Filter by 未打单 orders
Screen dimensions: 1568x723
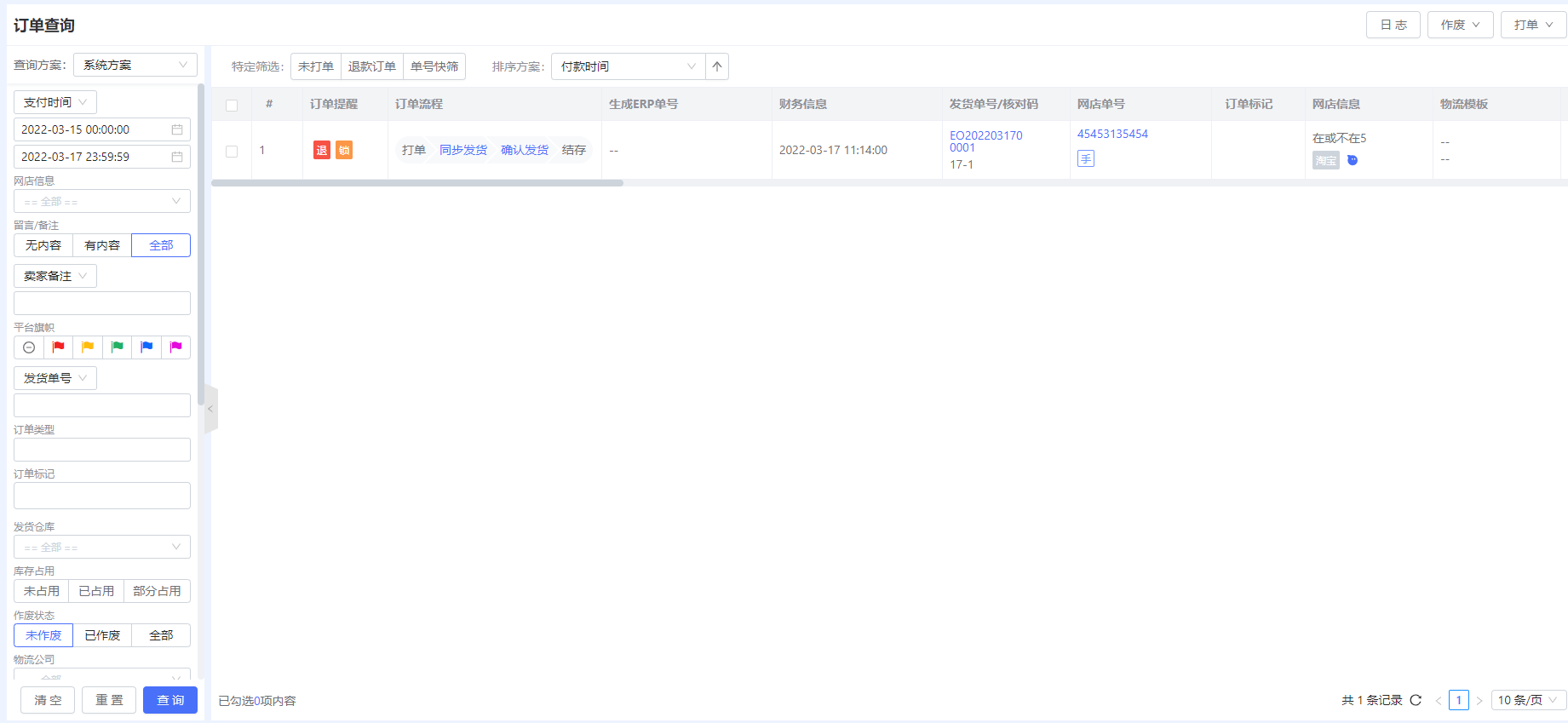point(316,66)
